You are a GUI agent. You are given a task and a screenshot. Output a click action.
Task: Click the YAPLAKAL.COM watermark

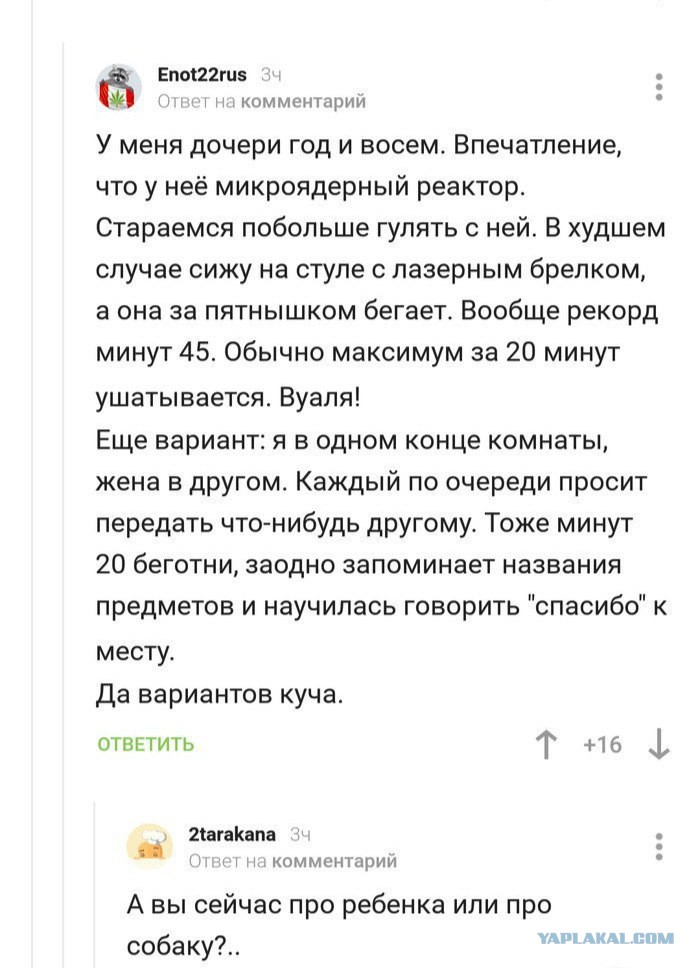click(x=606, y=939)
